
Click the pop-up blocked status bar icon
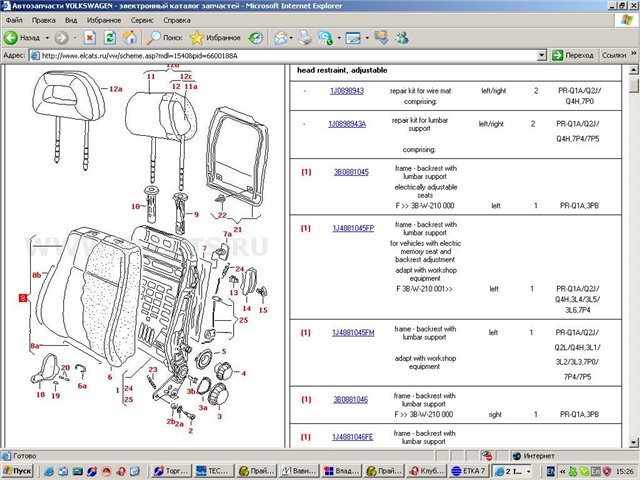tap(486, 456)
